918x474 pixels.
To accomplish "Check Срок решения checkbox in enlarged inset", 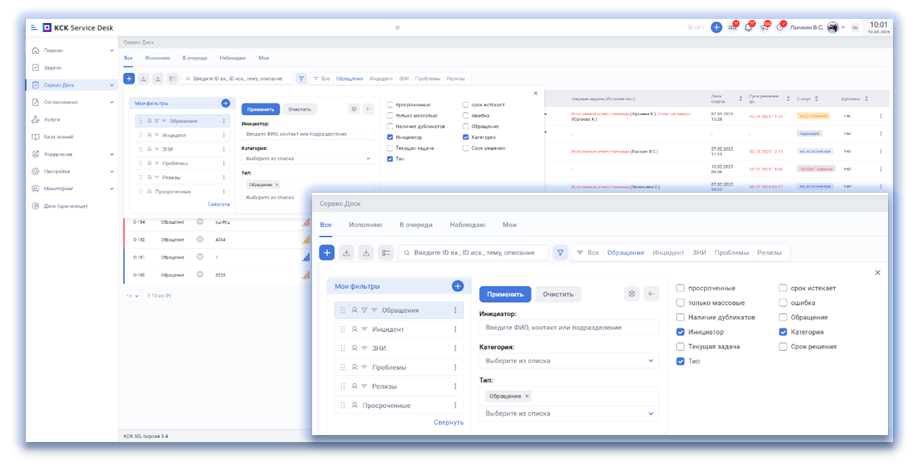I will (783, 346).
